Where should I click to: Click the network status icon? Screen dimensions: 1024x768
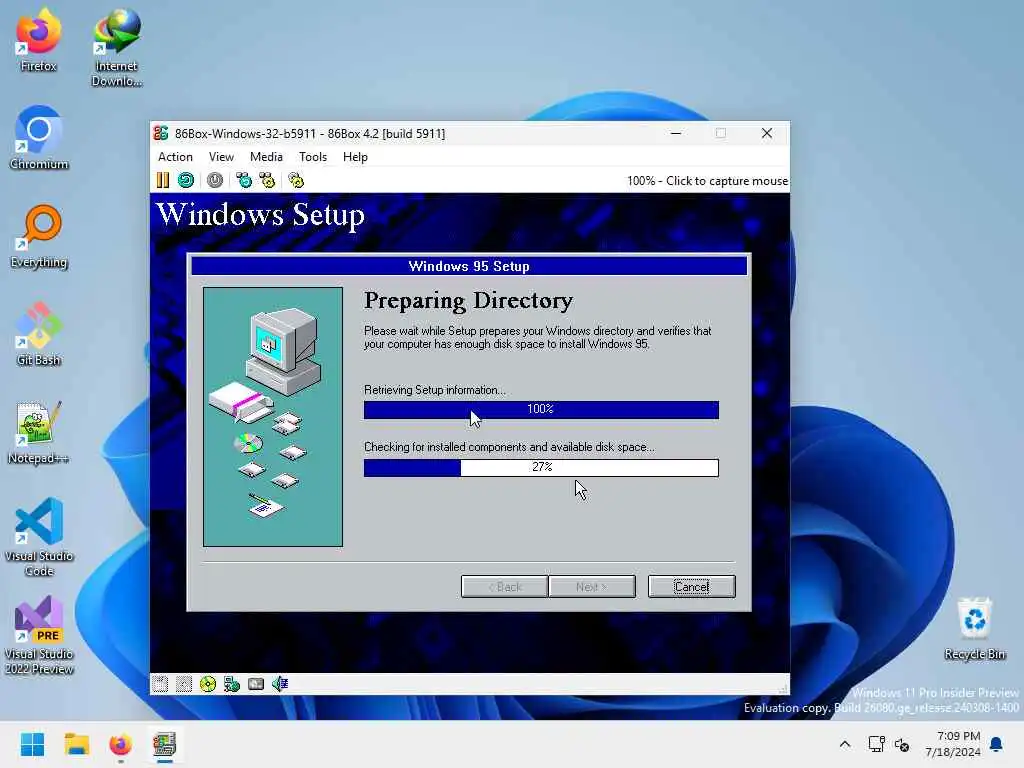click(x=232, y=684)
